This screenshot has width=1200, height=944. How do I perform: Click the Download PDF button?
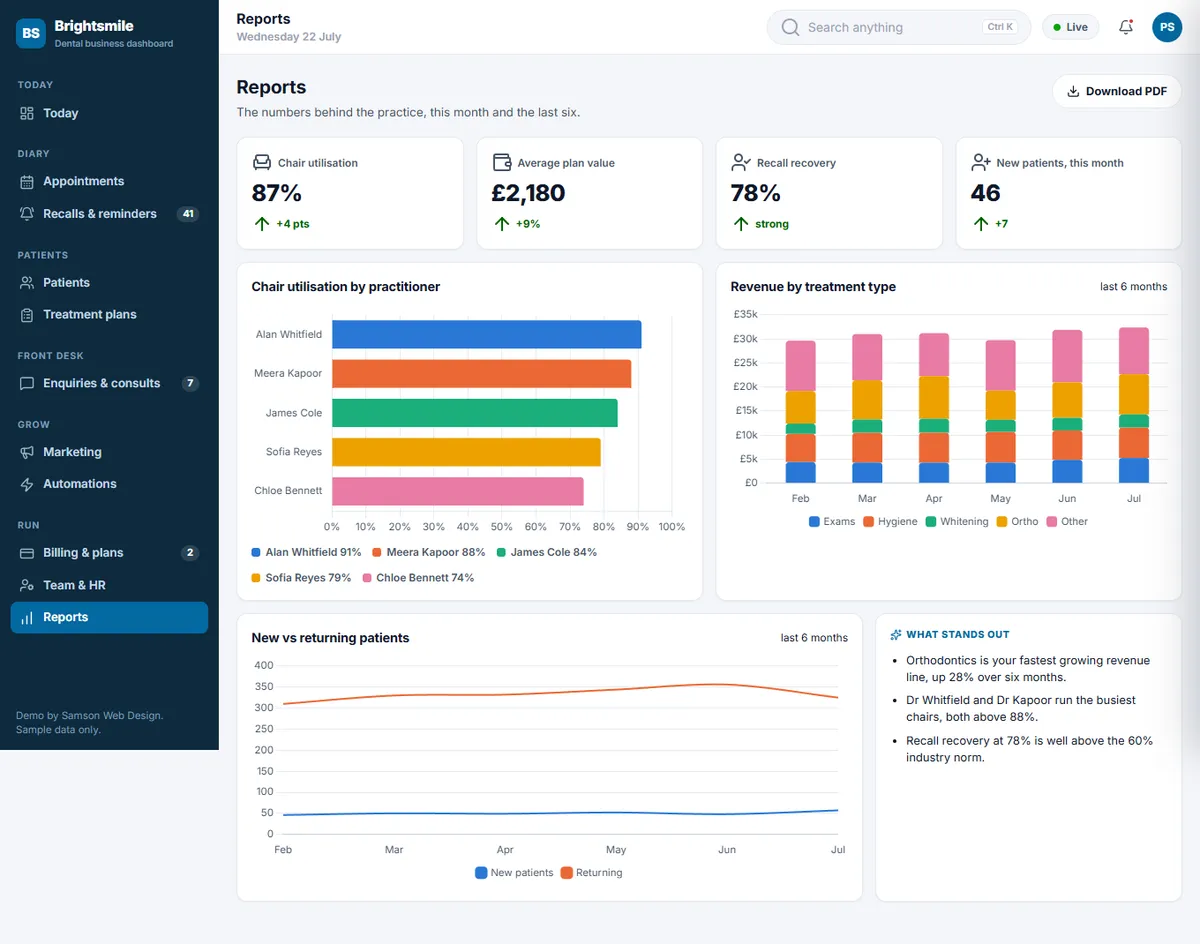[1117, 91]
